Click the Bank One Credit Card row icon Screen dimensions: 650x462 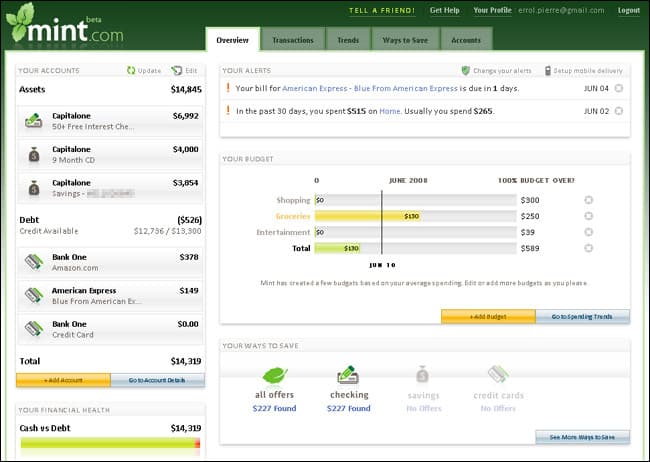click(x=34, y=329)
